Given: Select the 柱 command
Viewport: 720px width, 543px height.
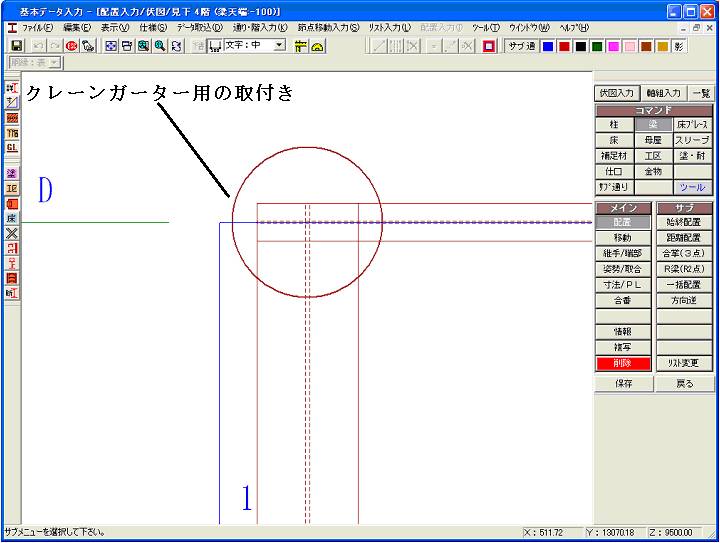Looking at the screenshot, I should (x=614, y=124).
